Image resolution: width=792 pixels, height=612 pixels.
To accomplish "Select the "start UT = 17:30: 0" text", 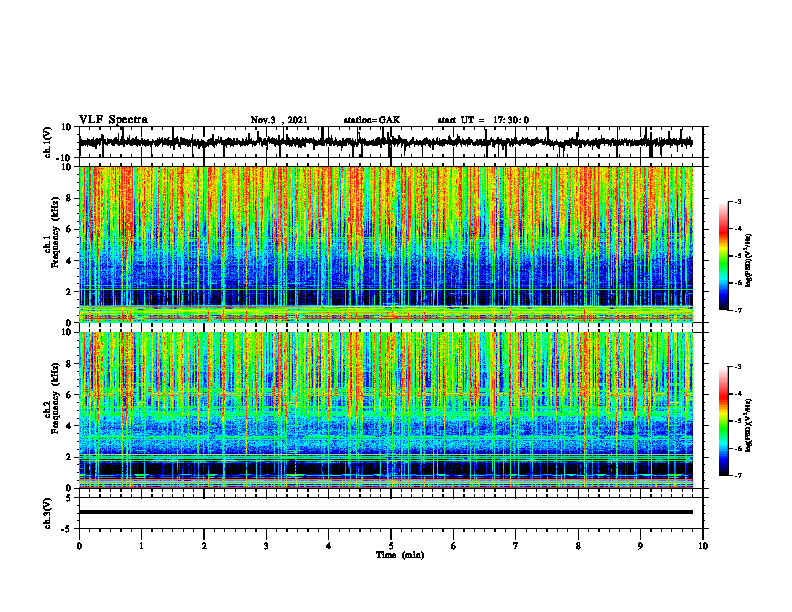I will point(483,120).
